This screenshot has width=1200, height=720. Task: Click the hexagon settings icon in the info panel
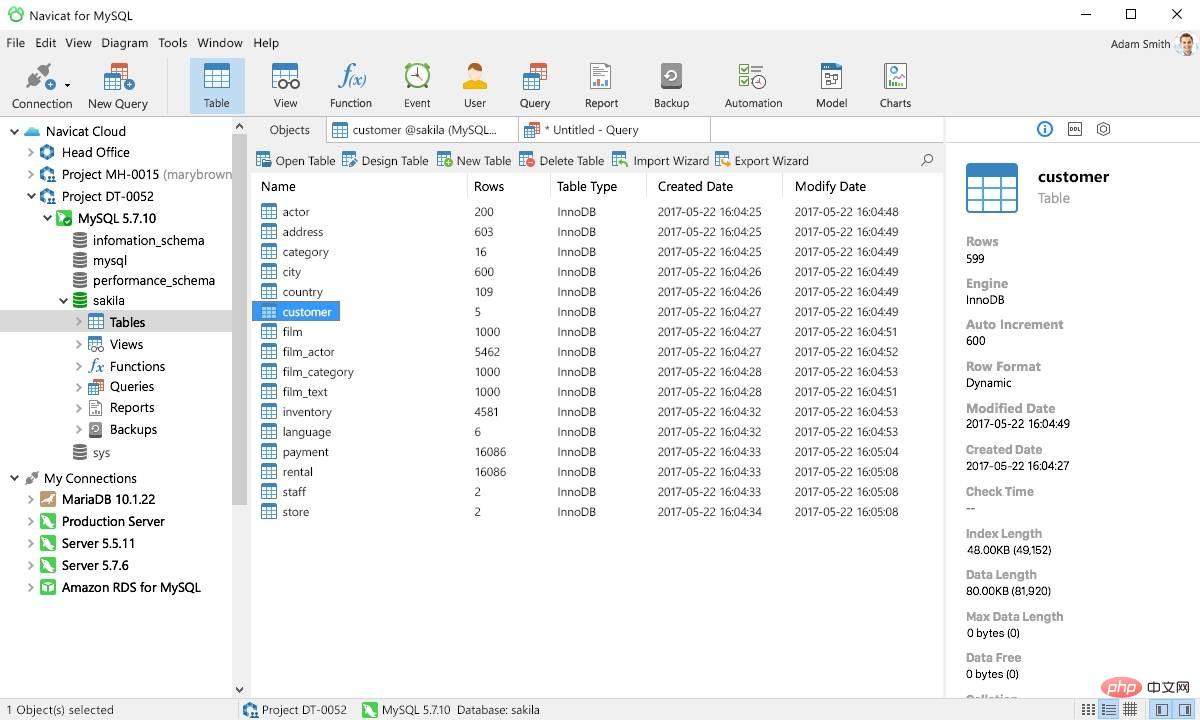pyautogui.click(x=1103, y=129)
